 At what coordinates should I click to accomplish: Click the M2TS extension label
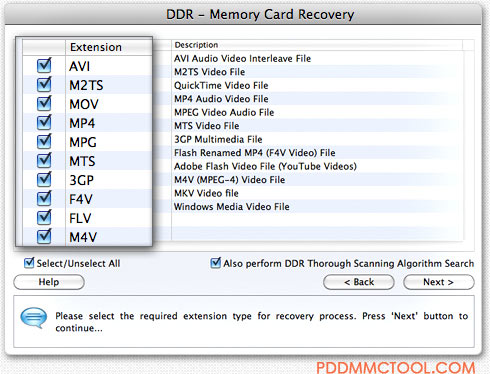86,85
